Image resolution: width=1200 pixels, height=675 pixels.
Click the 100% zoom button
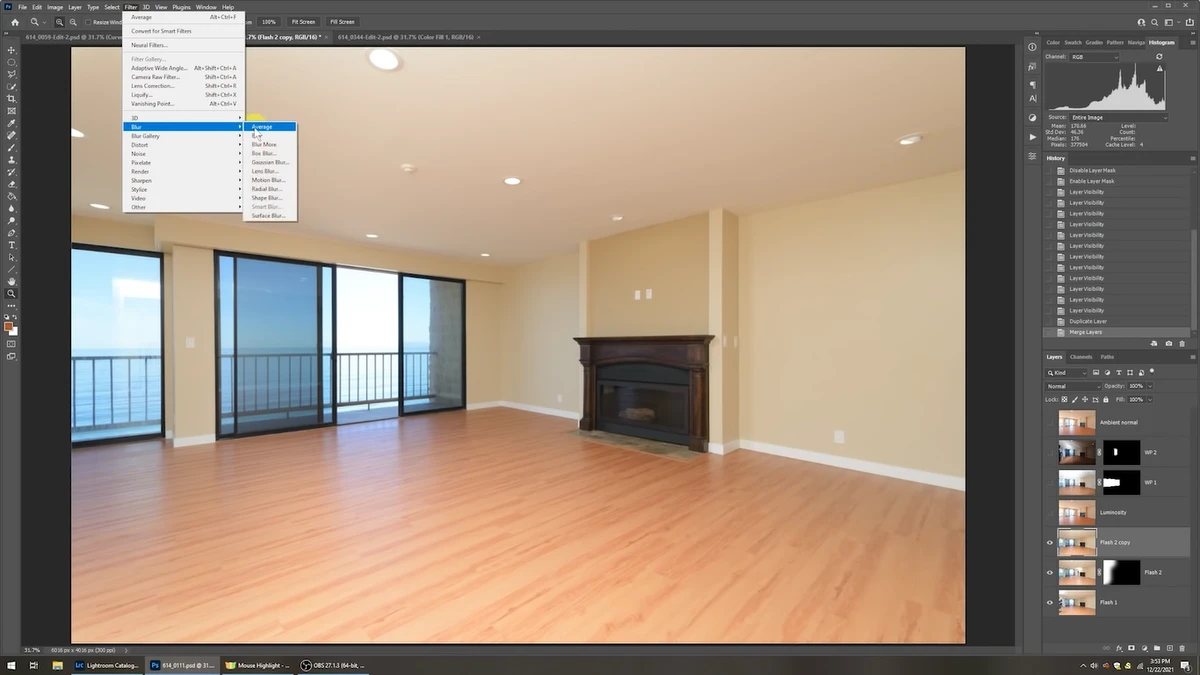click(268, 21)
